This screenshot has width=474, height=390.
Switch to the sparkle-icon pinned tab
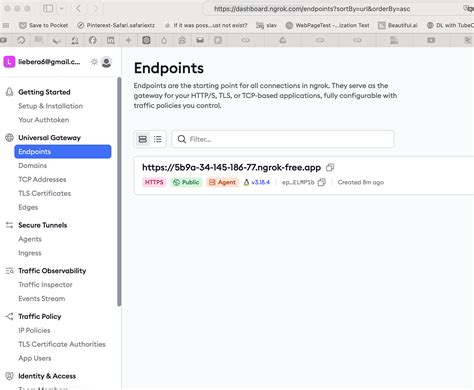coord(128,40)
